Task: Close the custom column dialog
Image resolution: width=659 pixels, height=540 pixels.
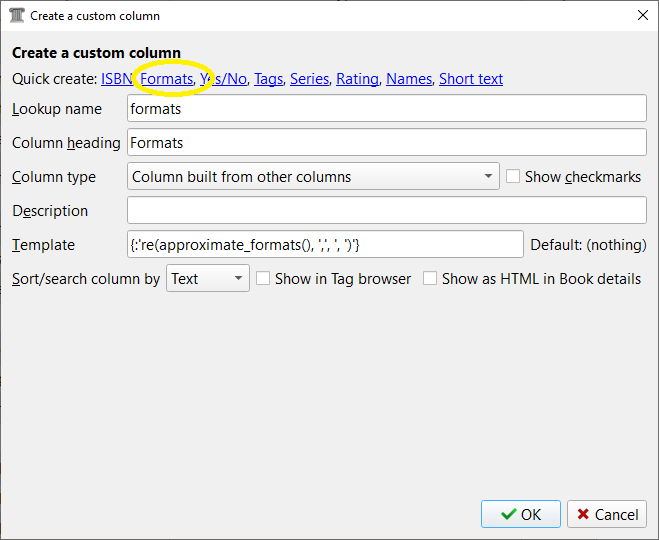Action: [x=641, y=16]
